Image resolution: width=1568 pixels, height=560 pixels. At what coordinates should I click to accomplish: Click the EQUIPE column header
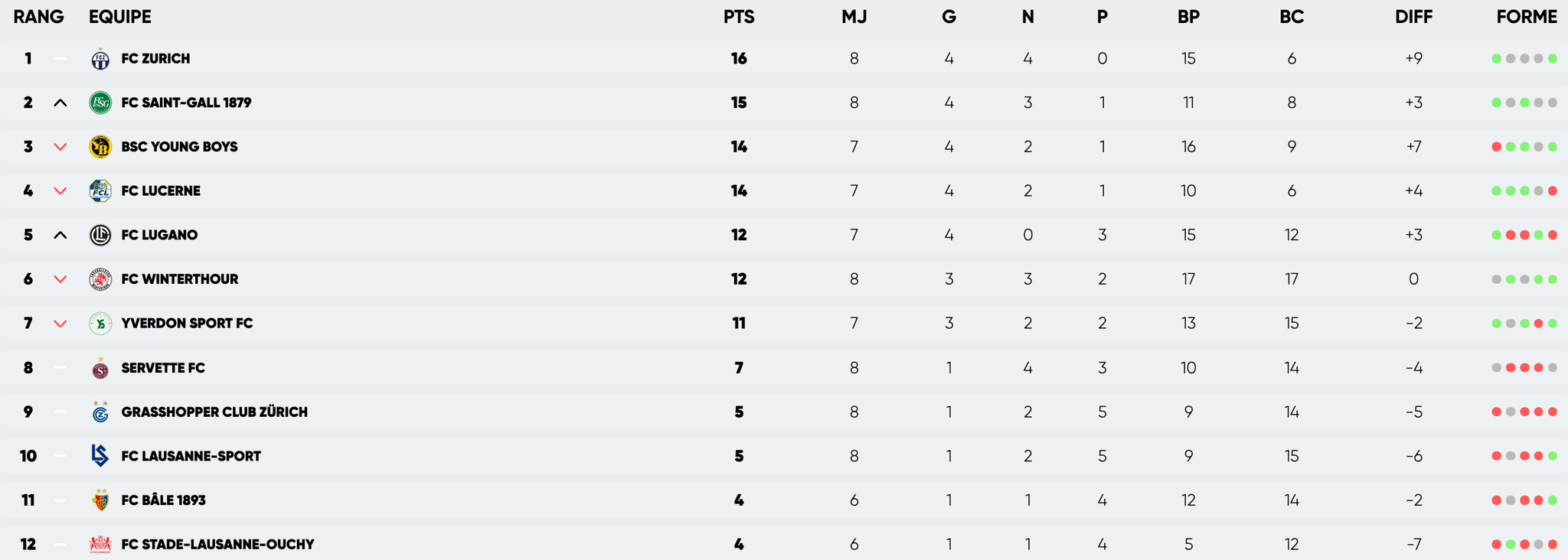120,17
